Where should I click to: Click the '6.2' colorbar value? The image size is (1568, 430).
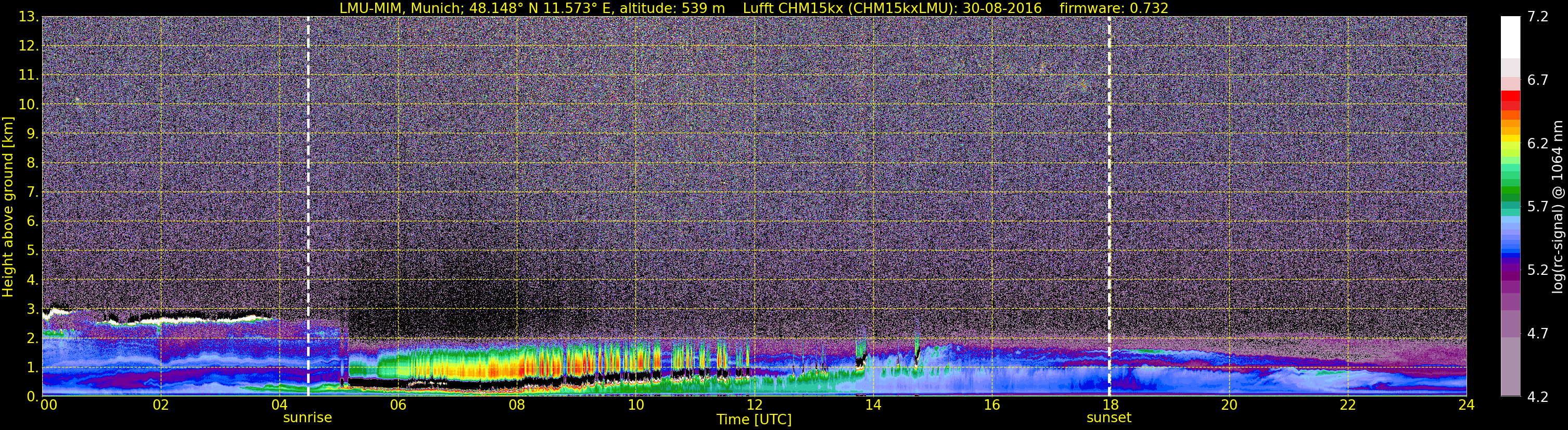(1538, 143)
